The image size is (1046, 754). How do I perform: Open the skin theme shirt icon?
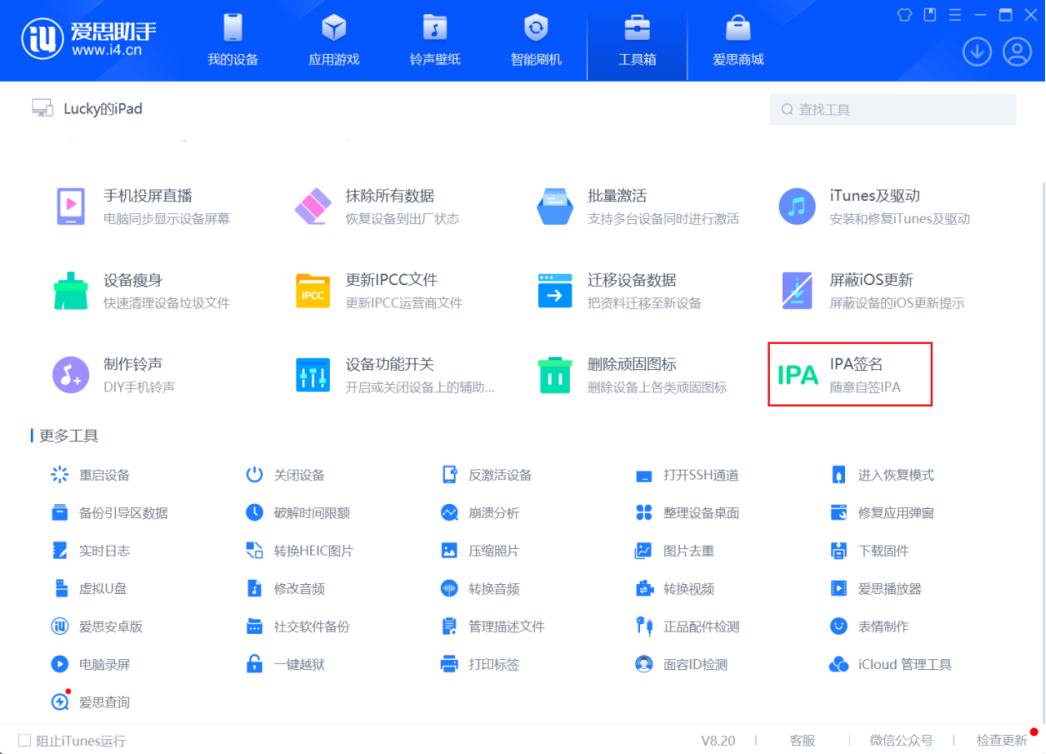pyautogui.click(x=905, y=15)
